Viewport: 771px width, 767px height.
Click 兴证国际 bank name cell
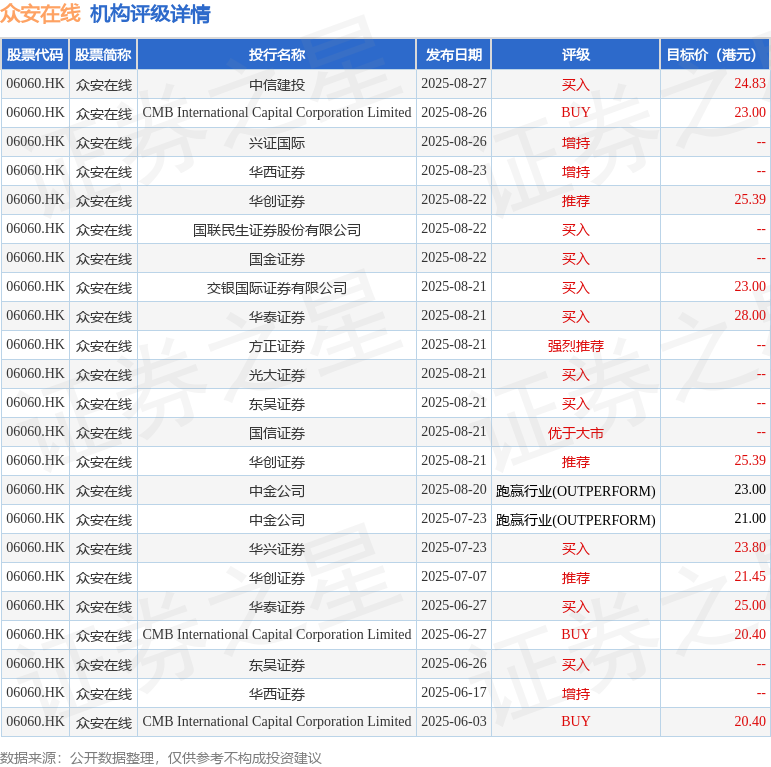(x=277, y=143)
